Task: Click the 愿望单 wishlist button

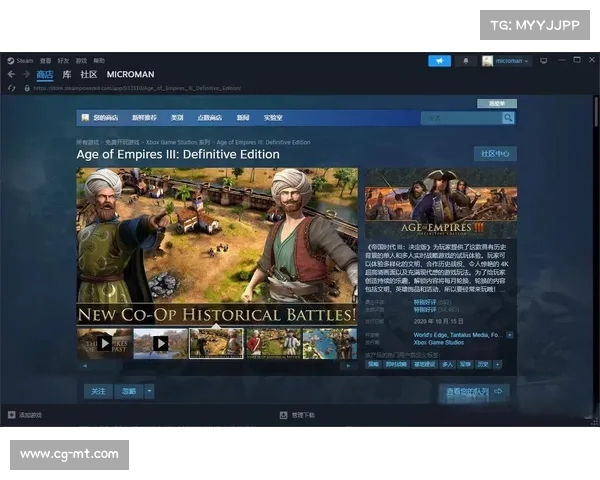Action: tap(497, 103)
